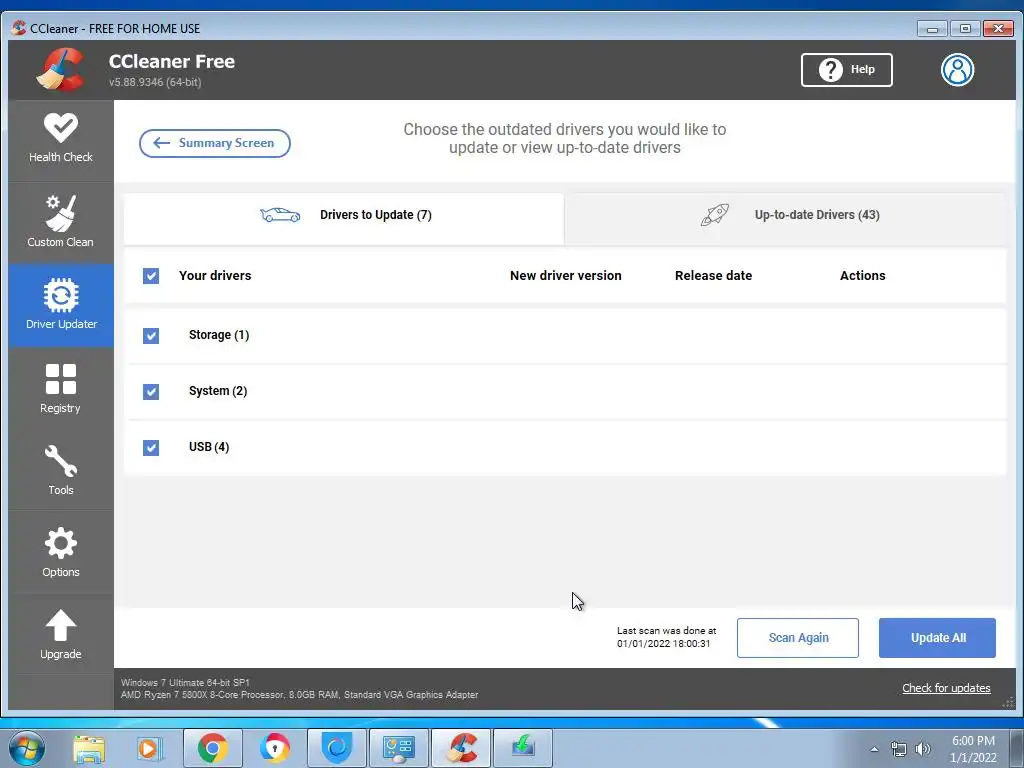Switch to Drivers to Update (7) tab
This screenshot has height=768, width=1024.
click(x=344, y=218)
